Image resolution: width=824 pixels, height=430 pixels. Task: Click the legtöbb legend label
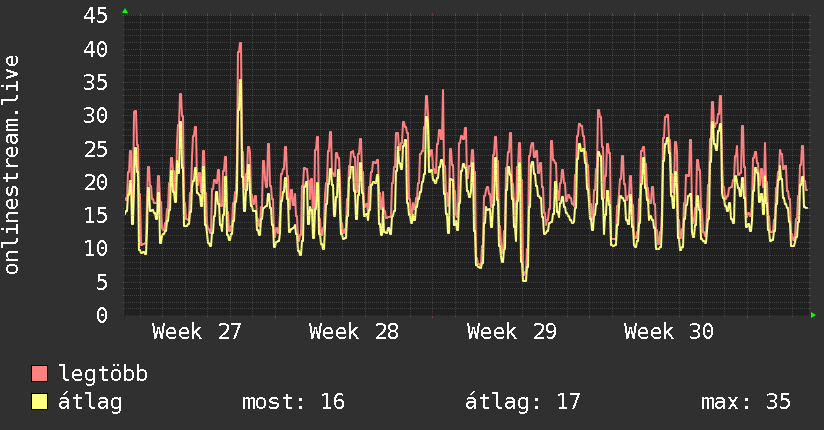[103, 373]
